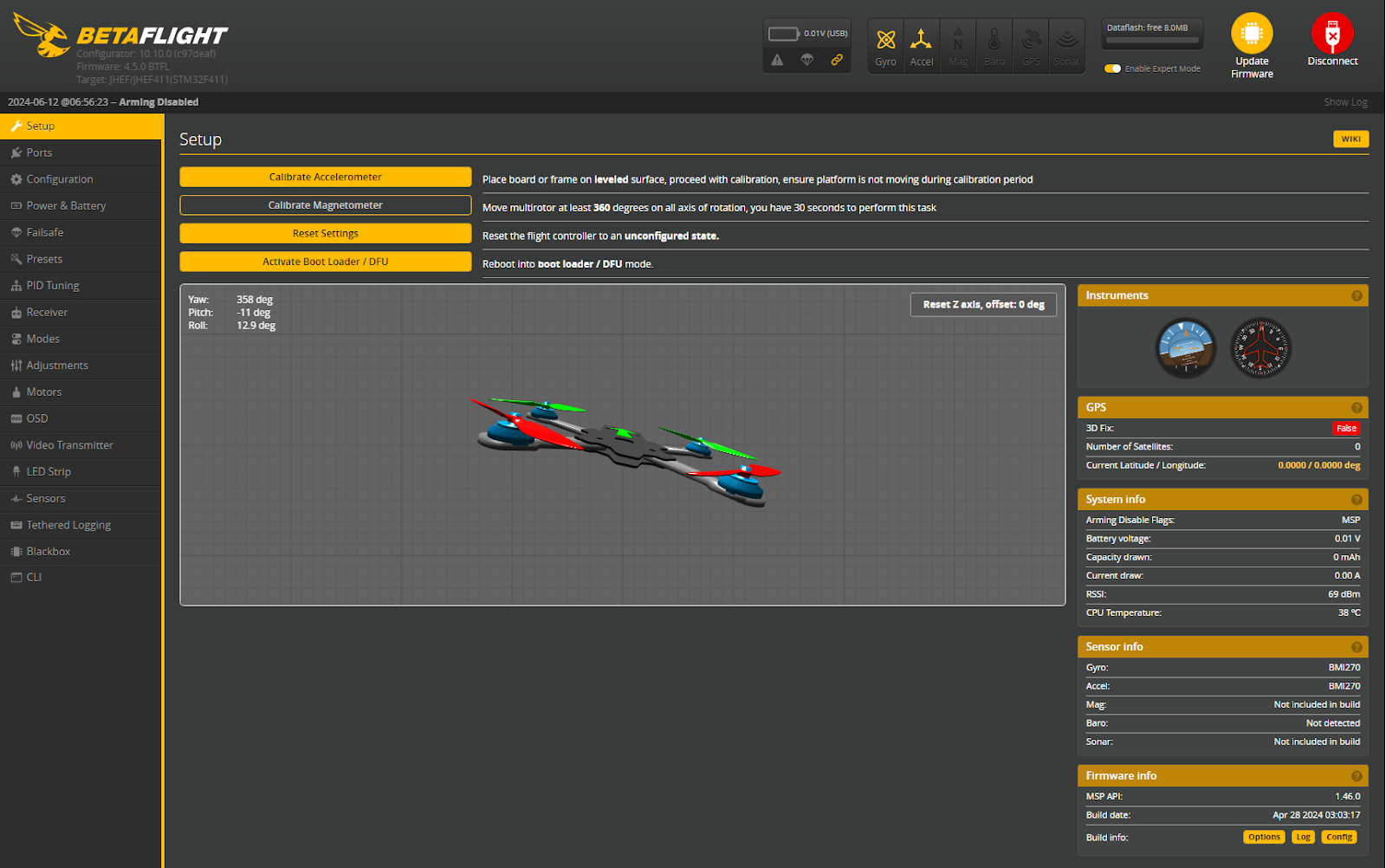Image resolution: width=1386 pixels, height=868 pixels.
Task: Open the Power & Battery tab
Action: point(81,206)
